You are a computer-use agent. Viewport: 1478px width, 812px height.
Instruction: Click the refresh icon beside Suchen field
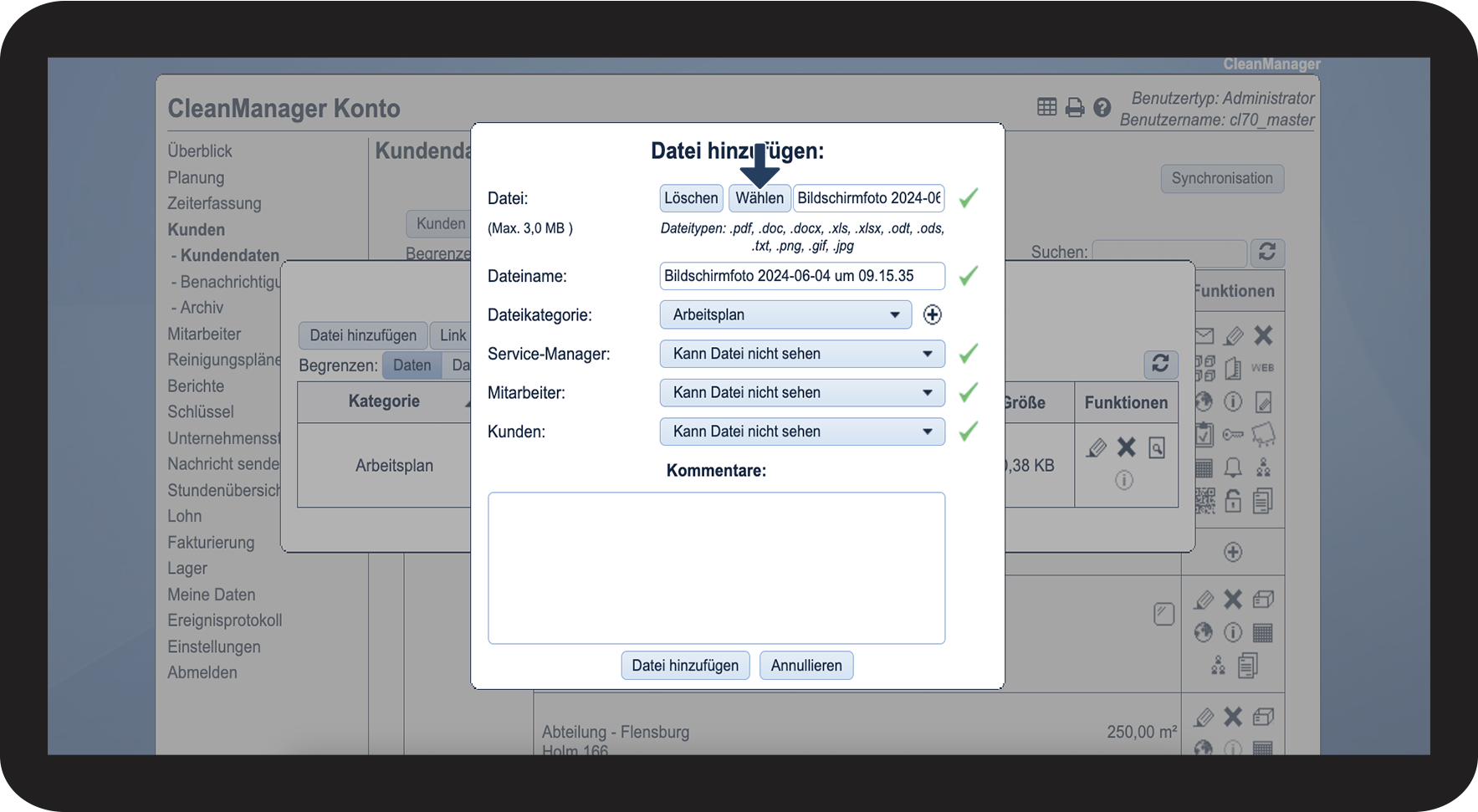point(1266,253)
